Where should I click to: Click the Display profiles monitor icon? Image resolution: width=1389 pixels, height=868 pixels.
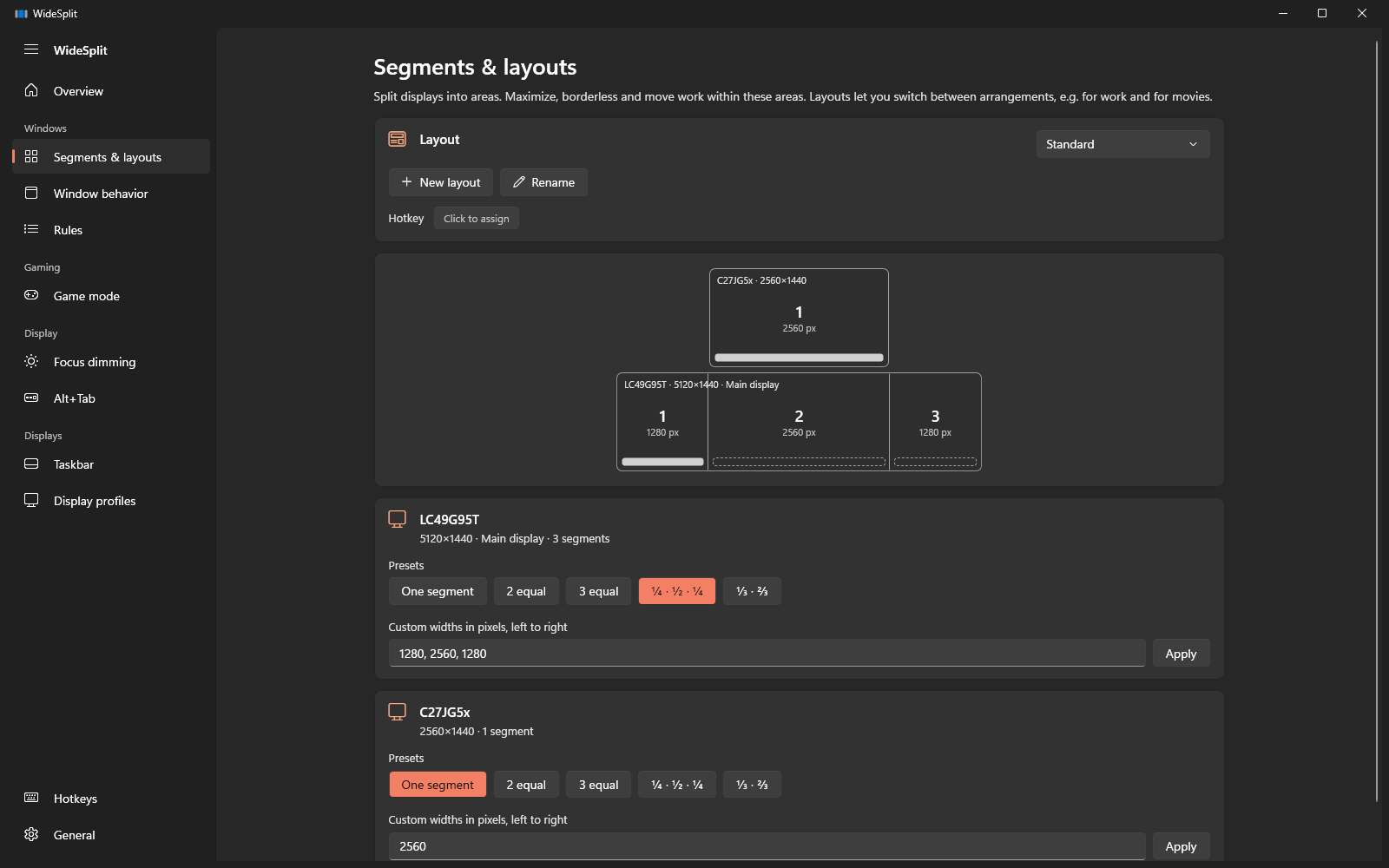coord(31,500)
